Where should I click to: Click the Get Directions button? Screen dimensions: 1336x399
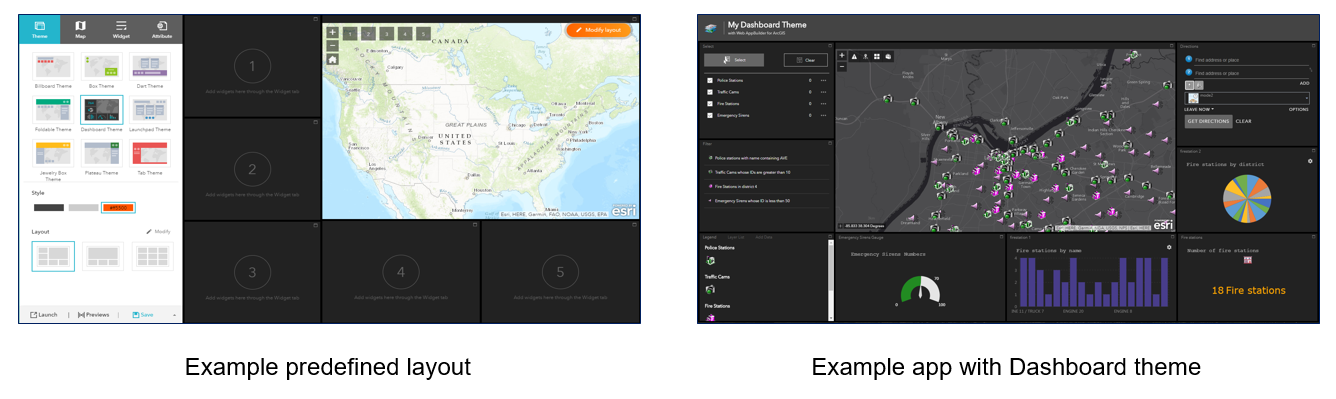point(1208,121)
